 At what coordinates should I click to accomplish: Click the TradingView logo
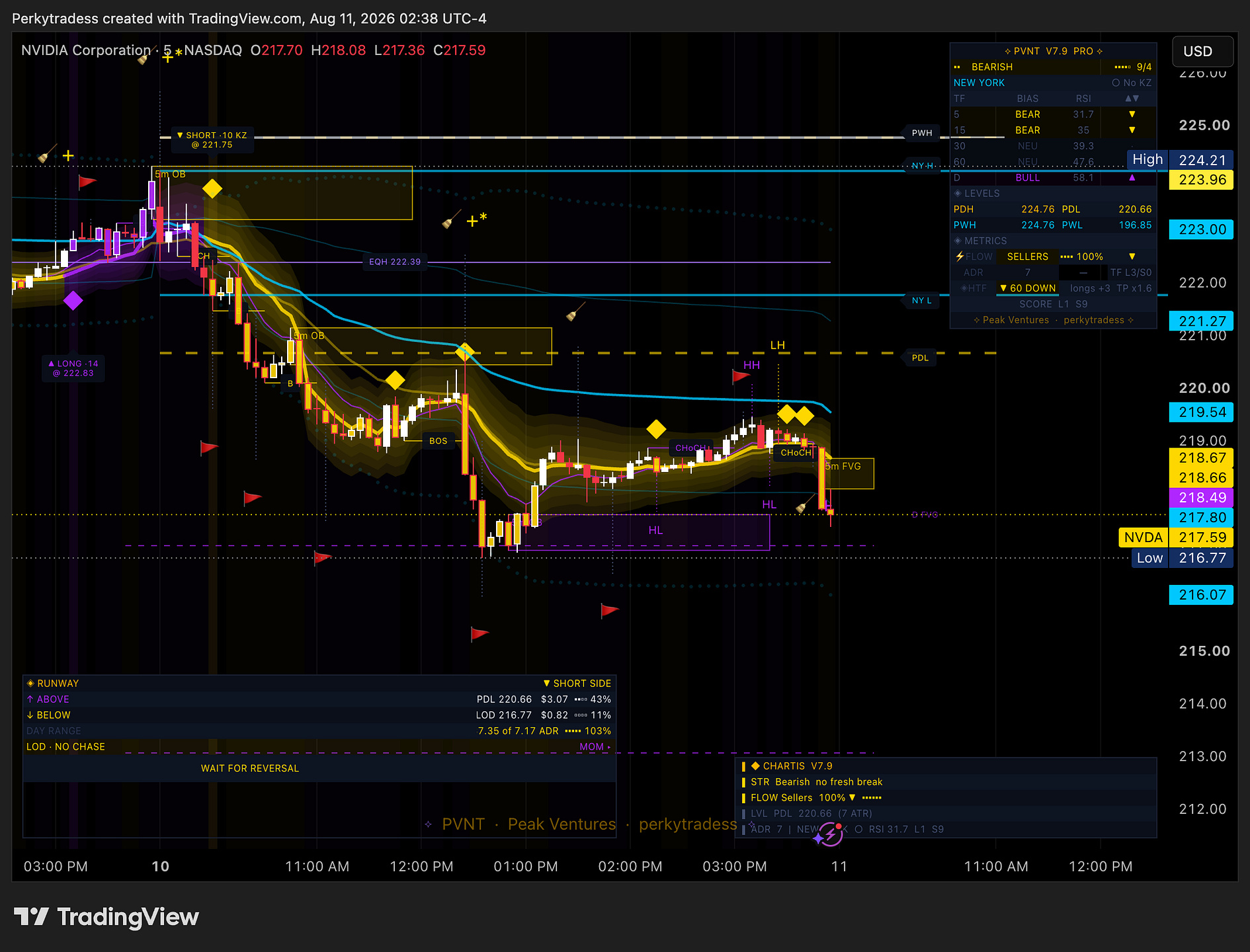(106, 917)
